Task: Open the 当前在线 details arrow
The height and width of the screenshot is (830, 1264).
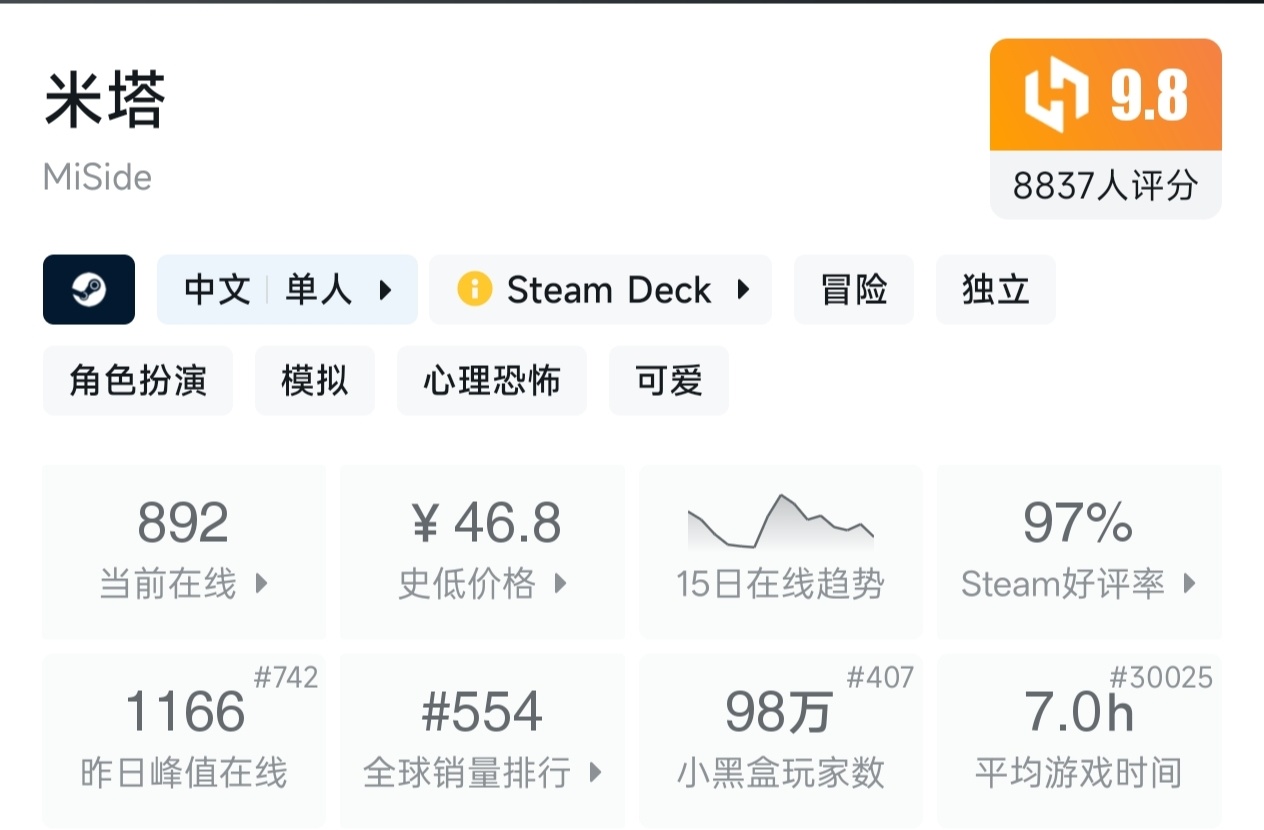Action: coord(261,583)
